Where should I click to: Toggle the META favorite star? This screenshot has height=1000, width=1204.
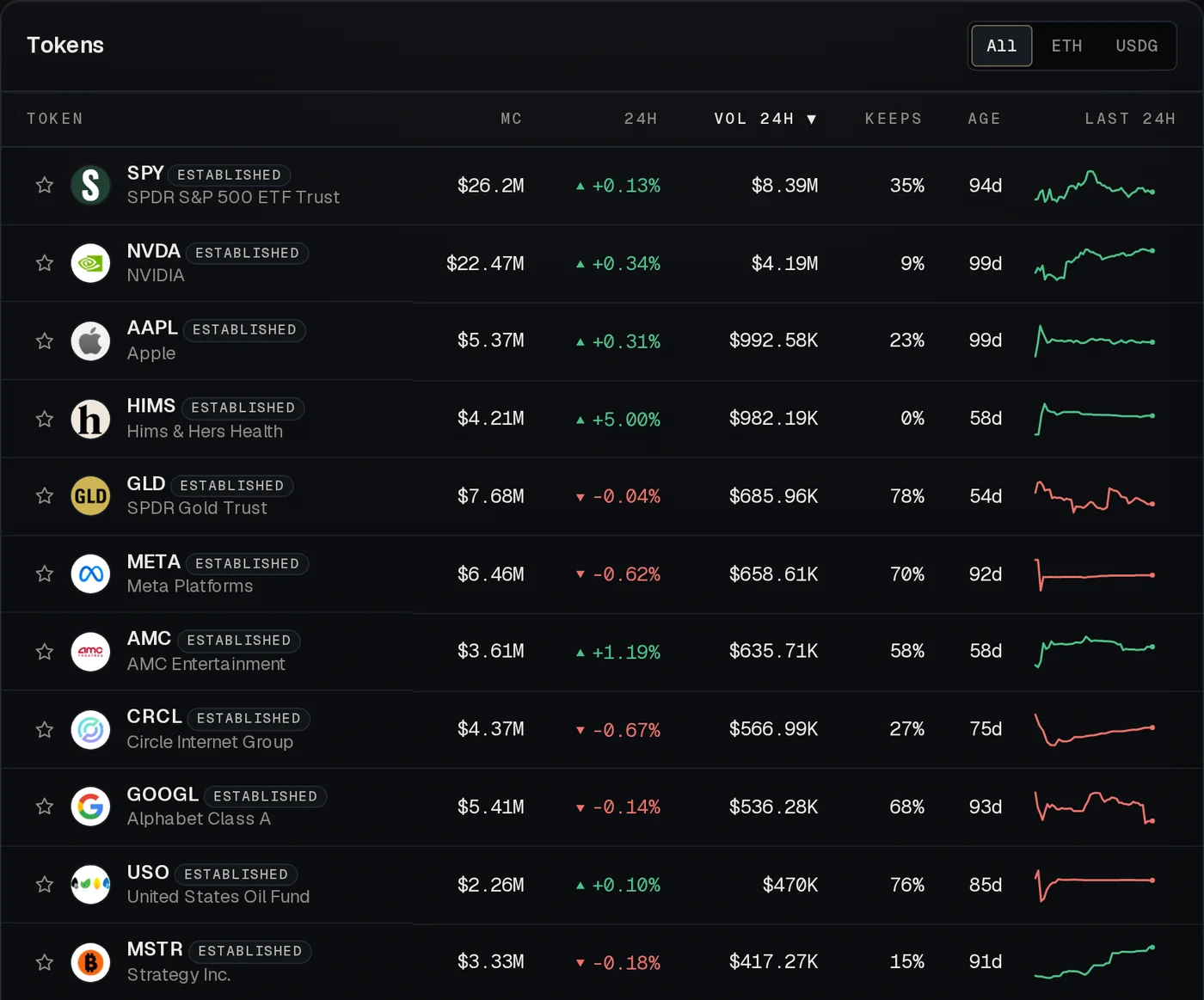click(x=45, y=574)
